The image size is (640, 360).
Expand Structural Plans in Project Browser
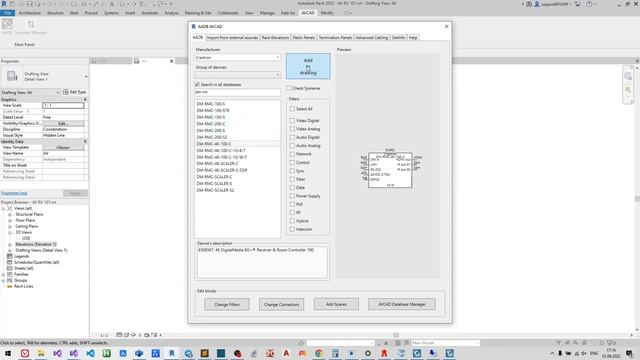tap(10, 214)
